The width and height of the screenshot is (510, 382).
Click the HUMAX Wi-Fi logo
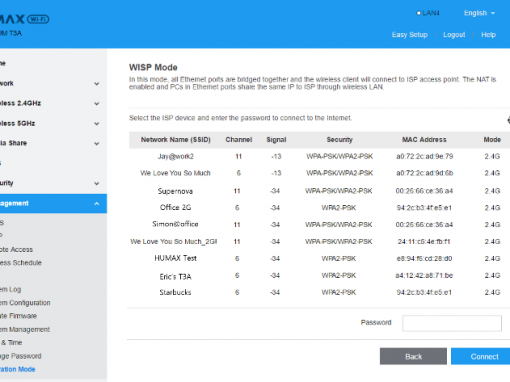coord(25,19)
